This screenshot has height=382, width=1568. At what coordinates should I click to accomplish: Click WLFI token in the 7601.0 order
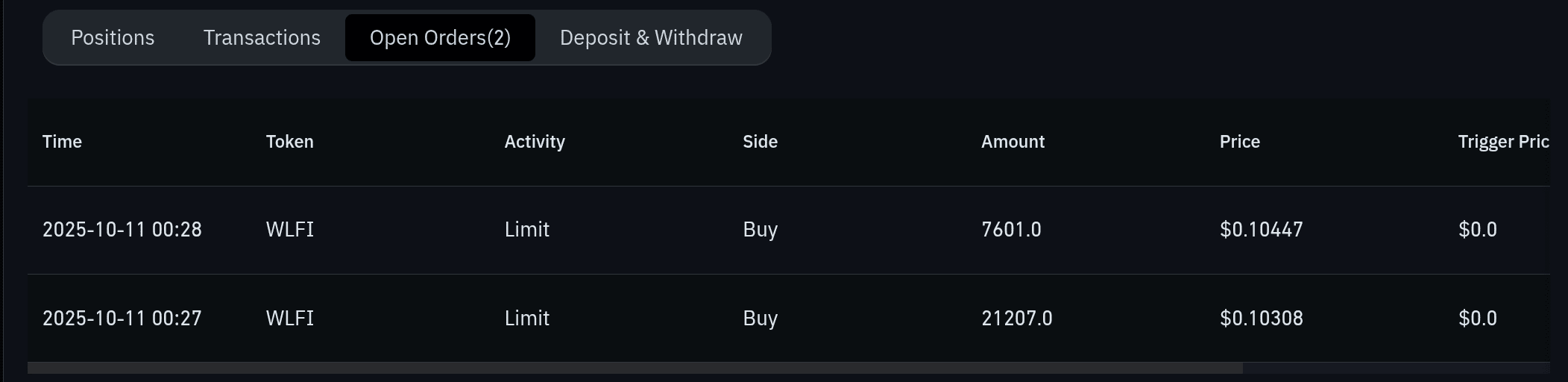(x=289, y=230)
